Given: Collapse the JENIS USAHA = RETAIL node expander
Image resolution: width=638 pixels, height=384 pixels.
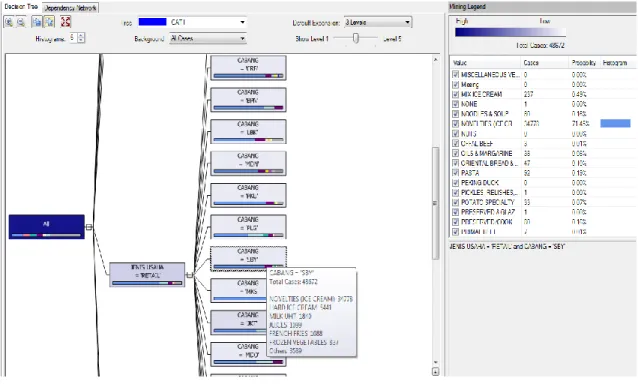Looking at the screenshot, I should coord(189,275).
